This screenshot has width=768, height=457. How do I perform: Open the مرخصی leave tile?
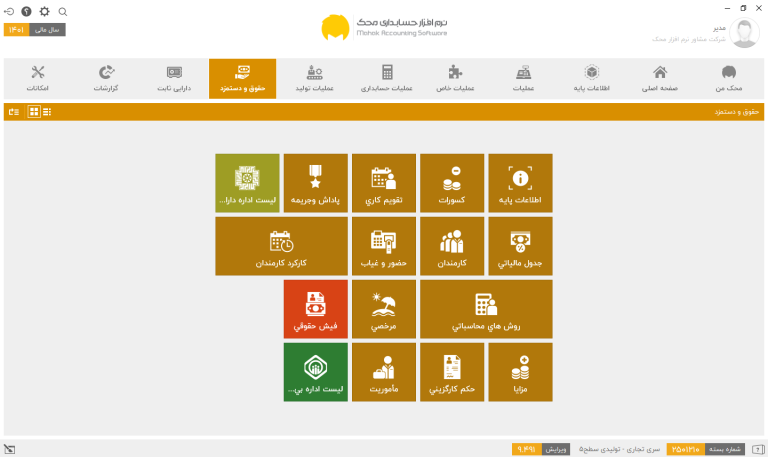pos(384,309)
